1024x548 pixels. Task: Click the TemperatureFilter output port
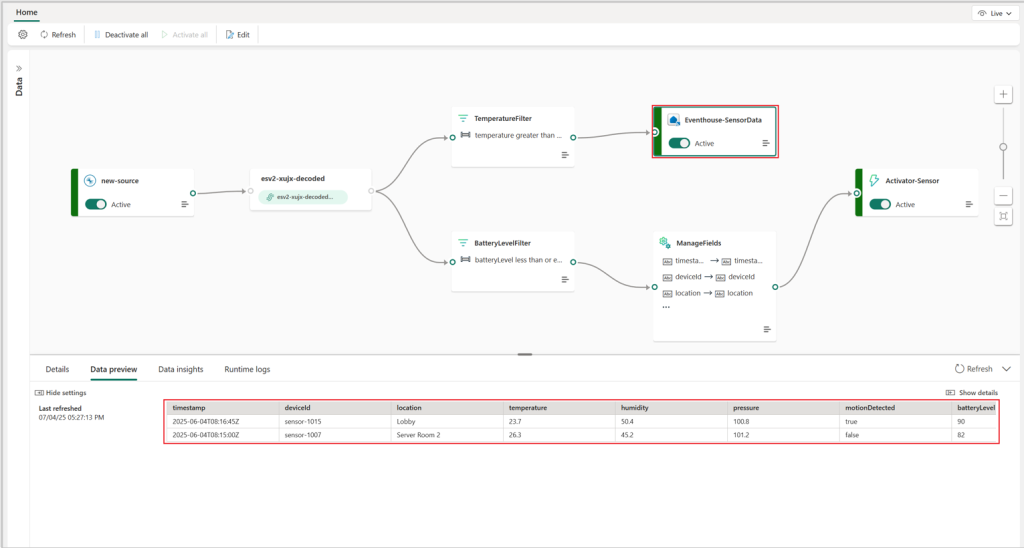point(573,138)
